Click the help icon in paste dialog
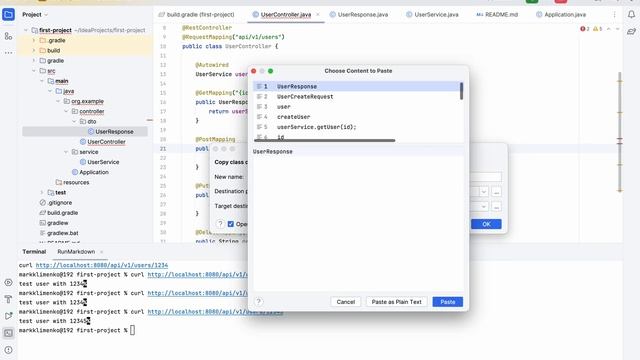This screenshot has width=640, height=360. (x=258, y=302)
